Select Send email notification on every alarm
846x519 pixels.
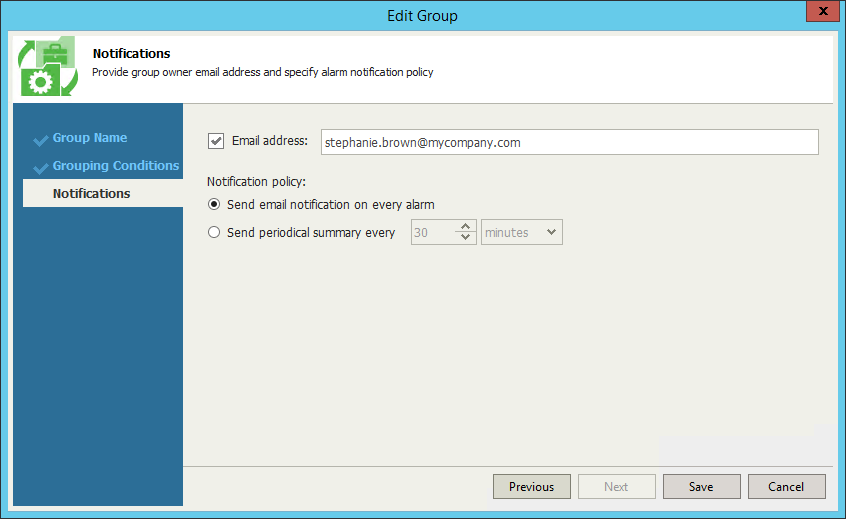tap(214, 204)
